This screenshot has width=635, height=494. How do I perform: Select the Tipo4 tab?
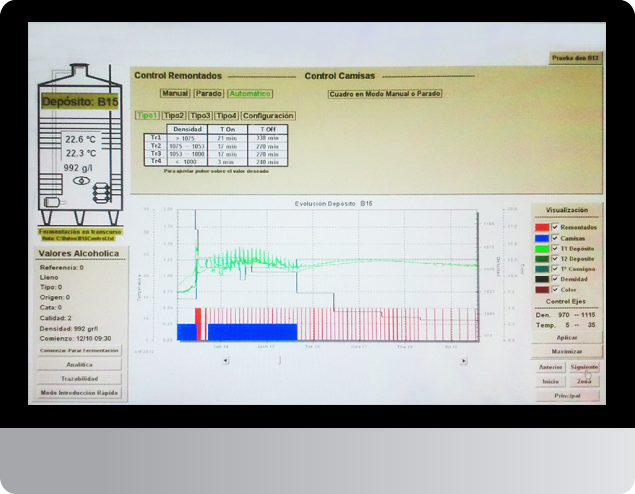click(x=226, y=116)
